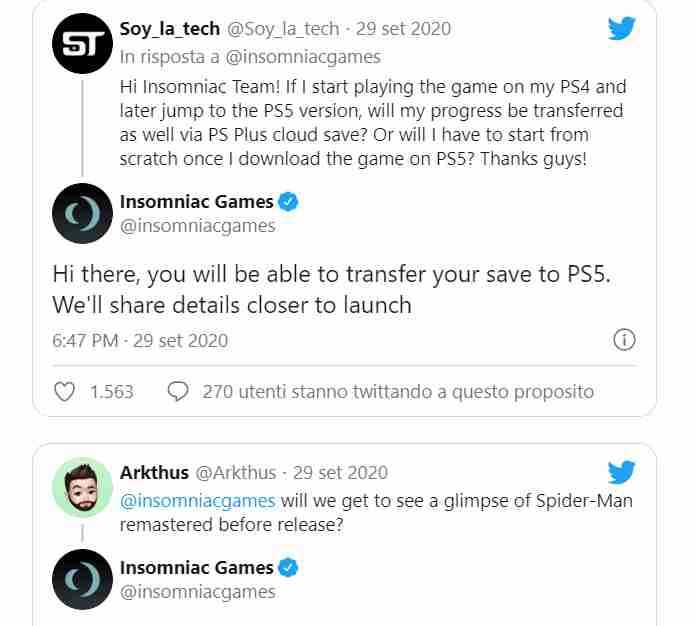The height and width of the screenshot is (626, 697).
Task: Open '270 utenti stanno twittando a questo proposito'
Action: (398, 392)
